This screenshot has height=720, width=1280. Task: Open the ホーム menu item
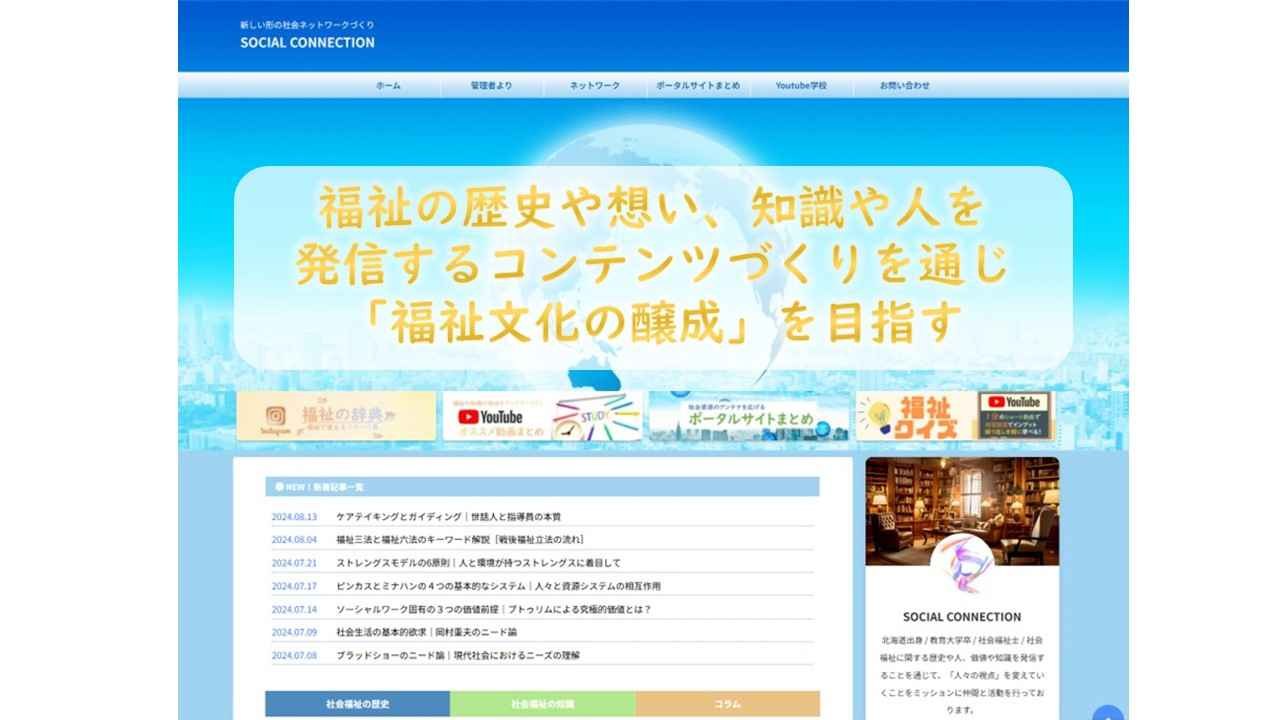pyautogui.click(x=390, y=85)
